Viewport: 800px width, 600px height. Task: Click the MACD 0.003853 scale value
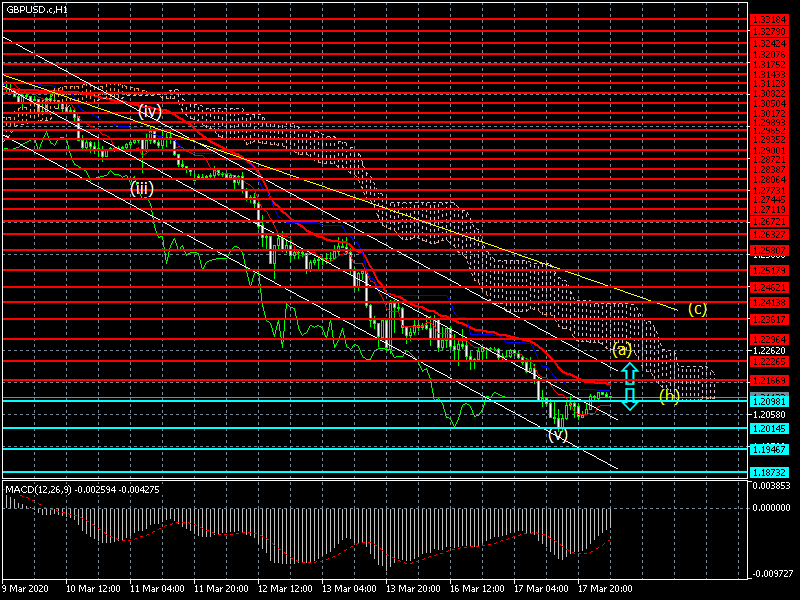click(x=771, y=485)
